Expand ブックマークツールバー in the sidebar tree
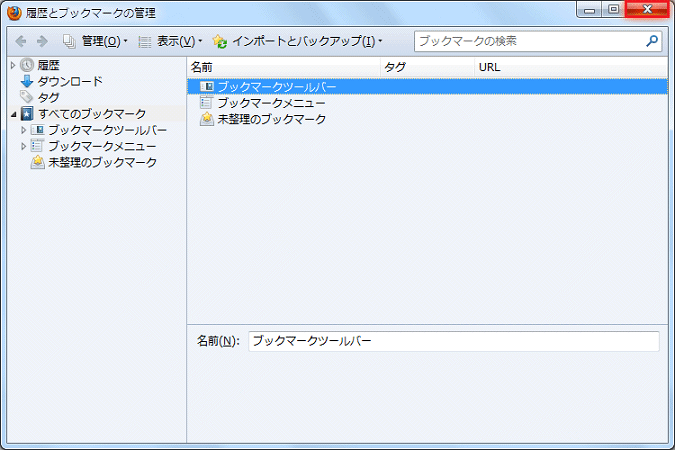675x450 pixels. tap(24, 130)
